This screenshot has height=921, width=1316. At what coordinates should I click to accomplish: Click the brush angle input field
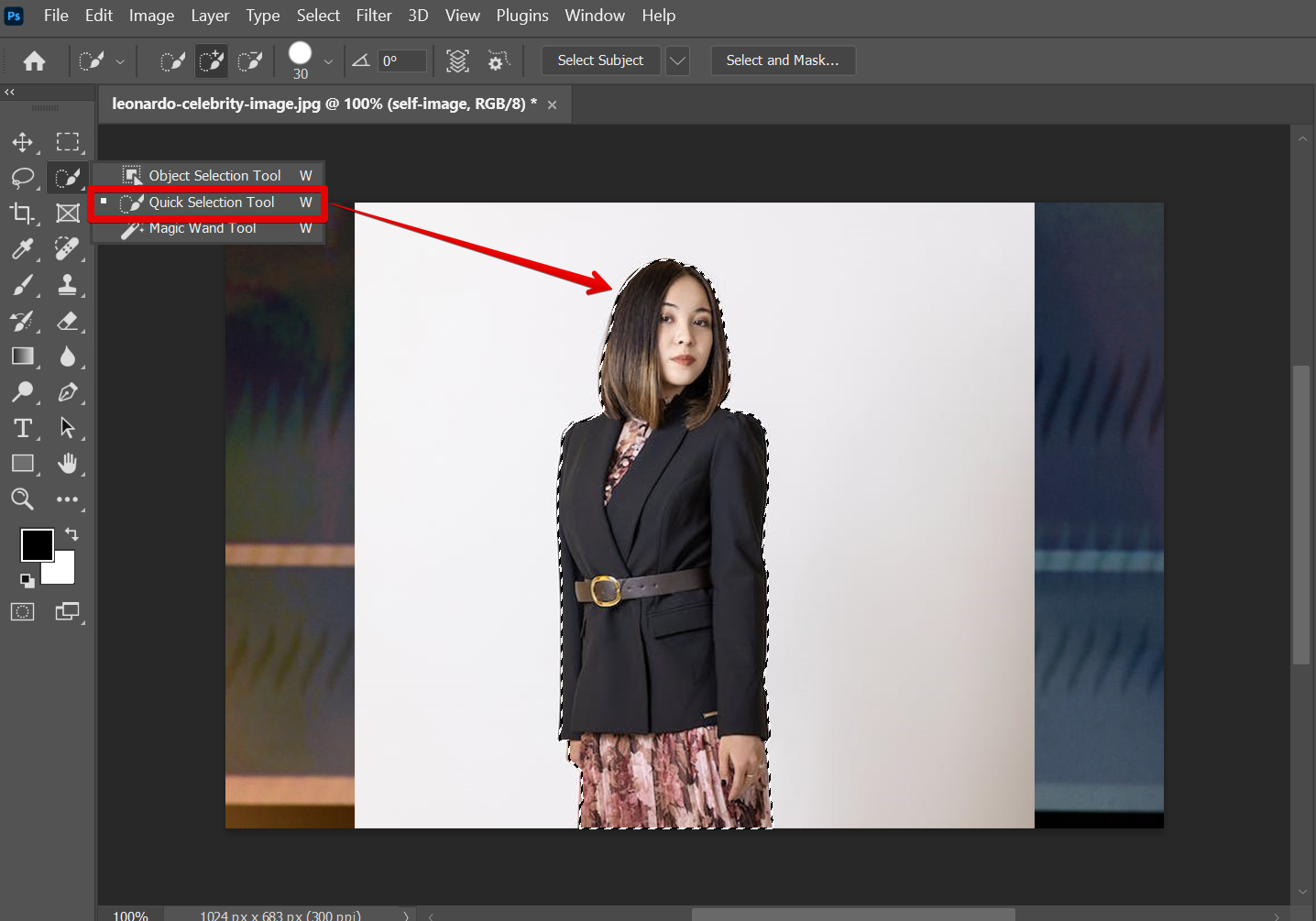coord(402,61)
